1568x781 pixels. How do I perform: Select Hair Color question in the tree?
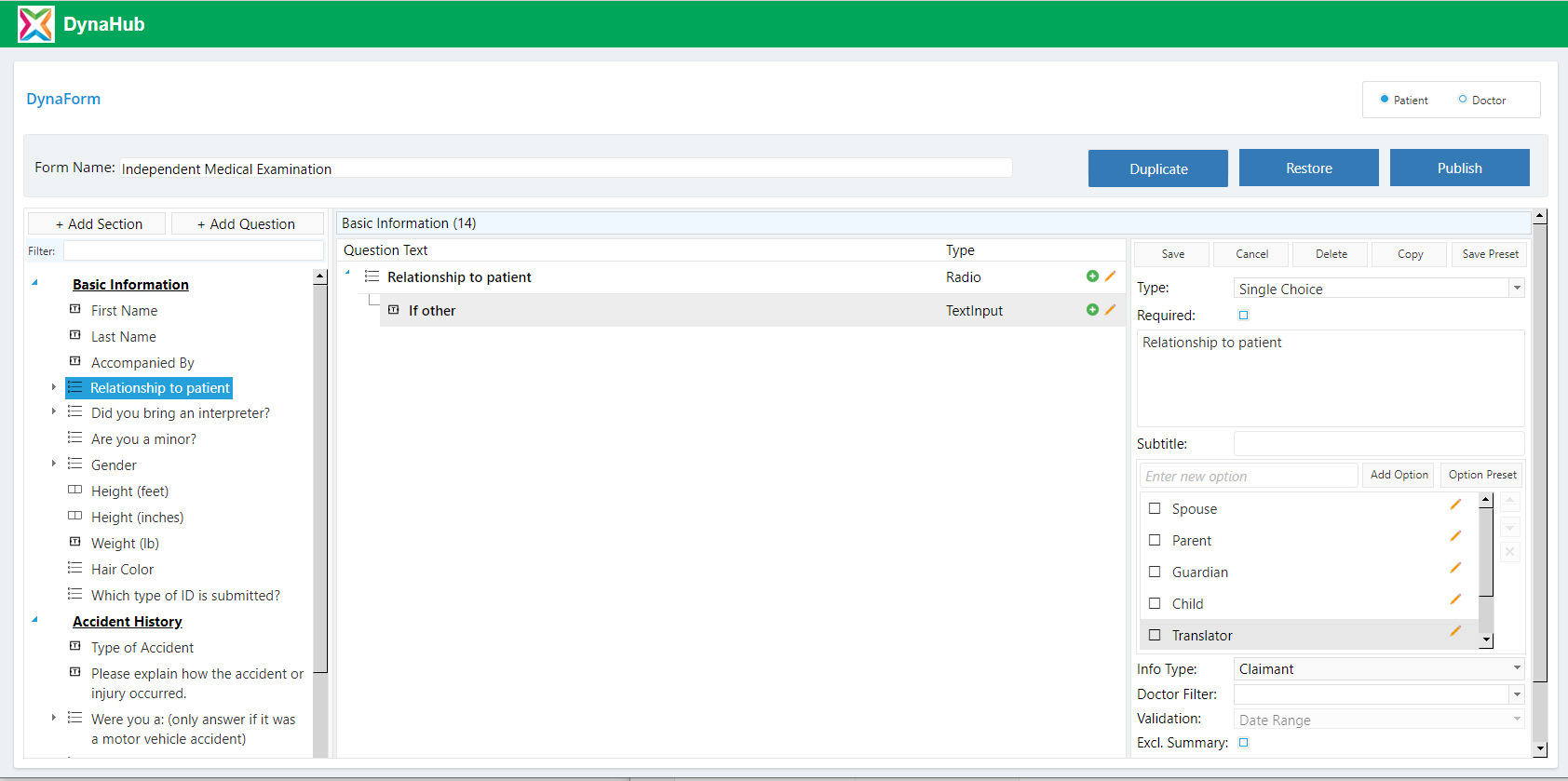pos(122,570)
